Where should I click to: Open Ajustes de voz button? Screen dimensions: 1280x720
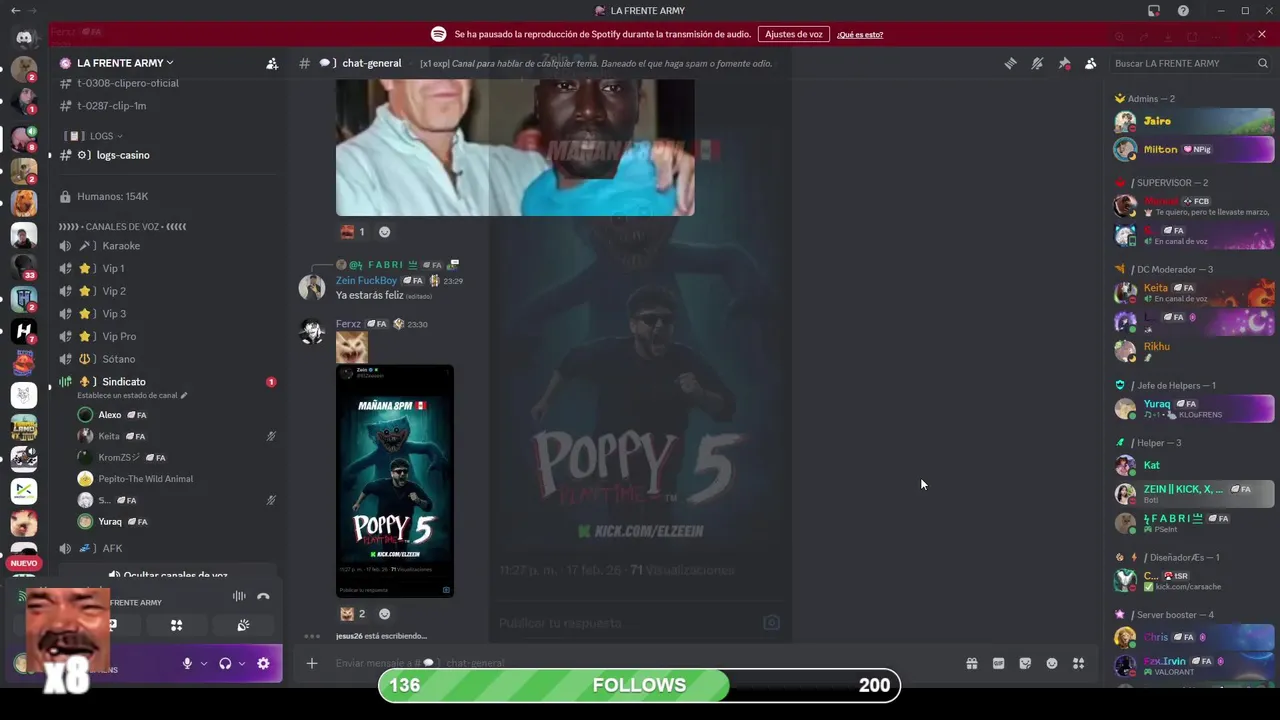(x=793, y=34)
